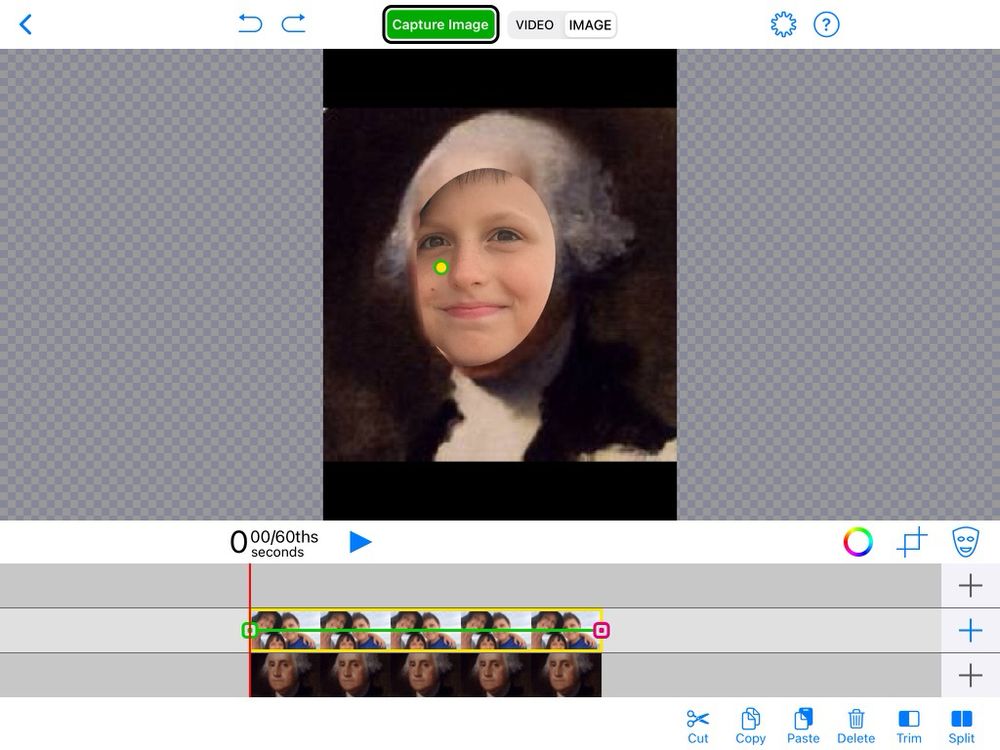Screen dimensions: 1000x750
Task: Redo the last undone edit
Action: click(293, 24)
